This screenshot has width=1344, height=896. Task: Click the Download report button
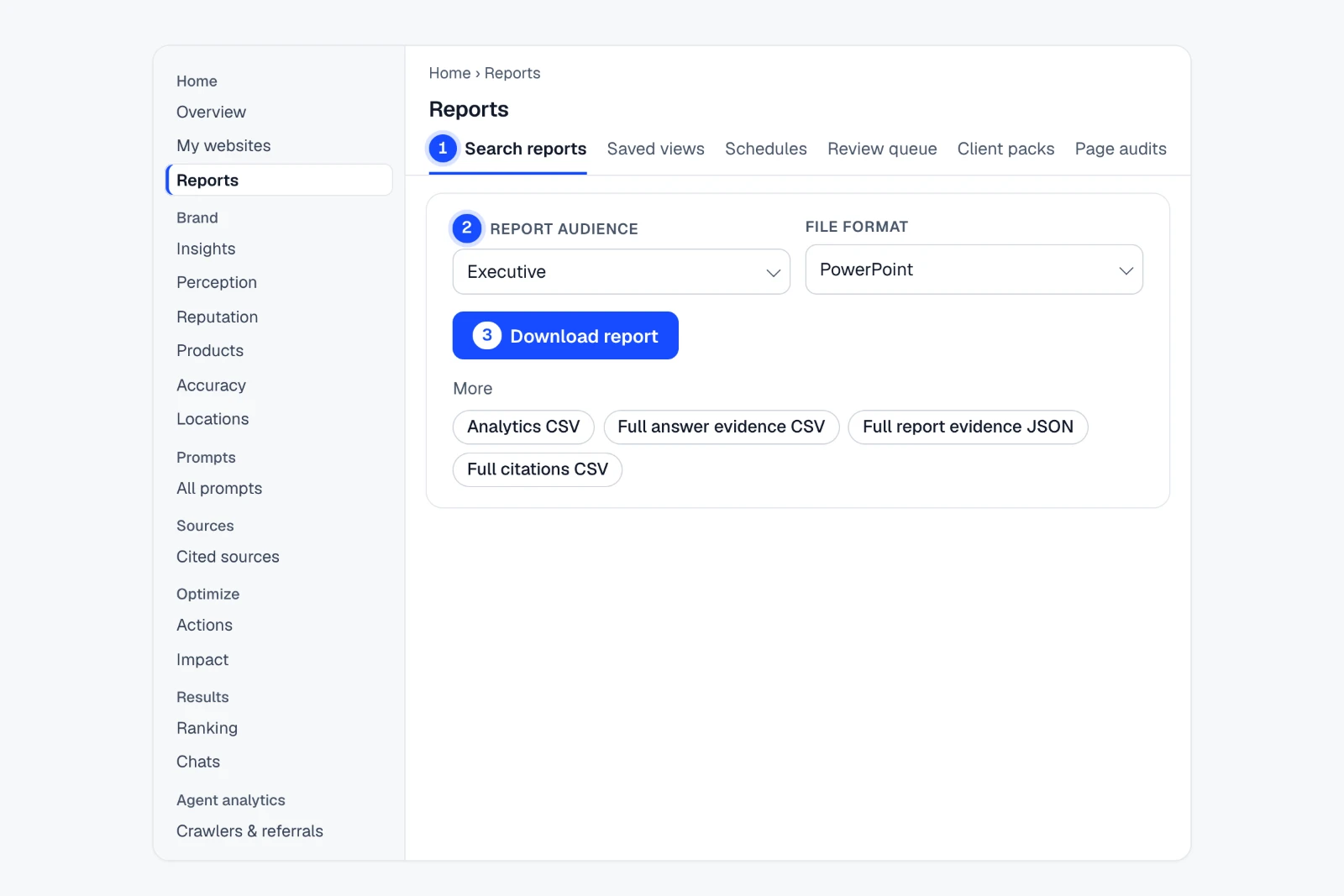(x=565, y=336)
